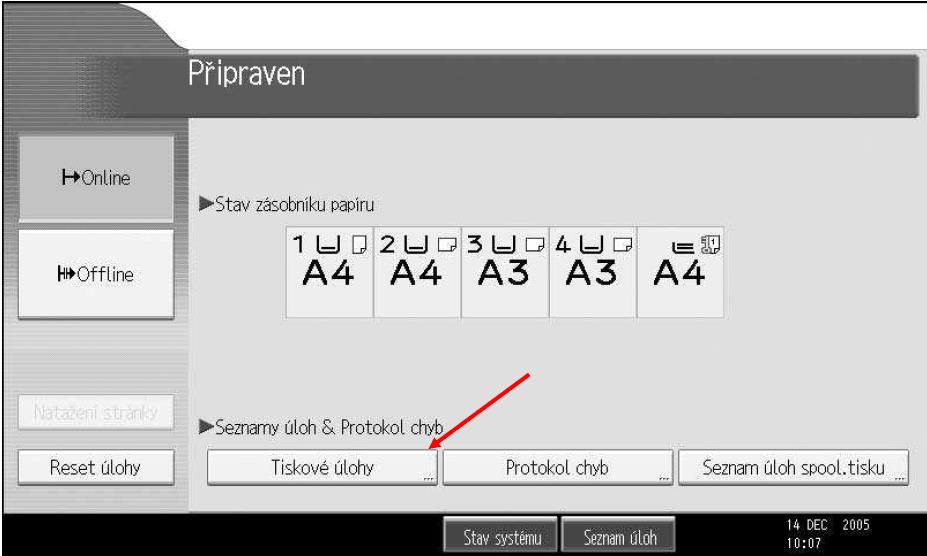Click the Stav zásobníku papíru heading
This screenshot has width=927, height=556.
coord(287,205)
